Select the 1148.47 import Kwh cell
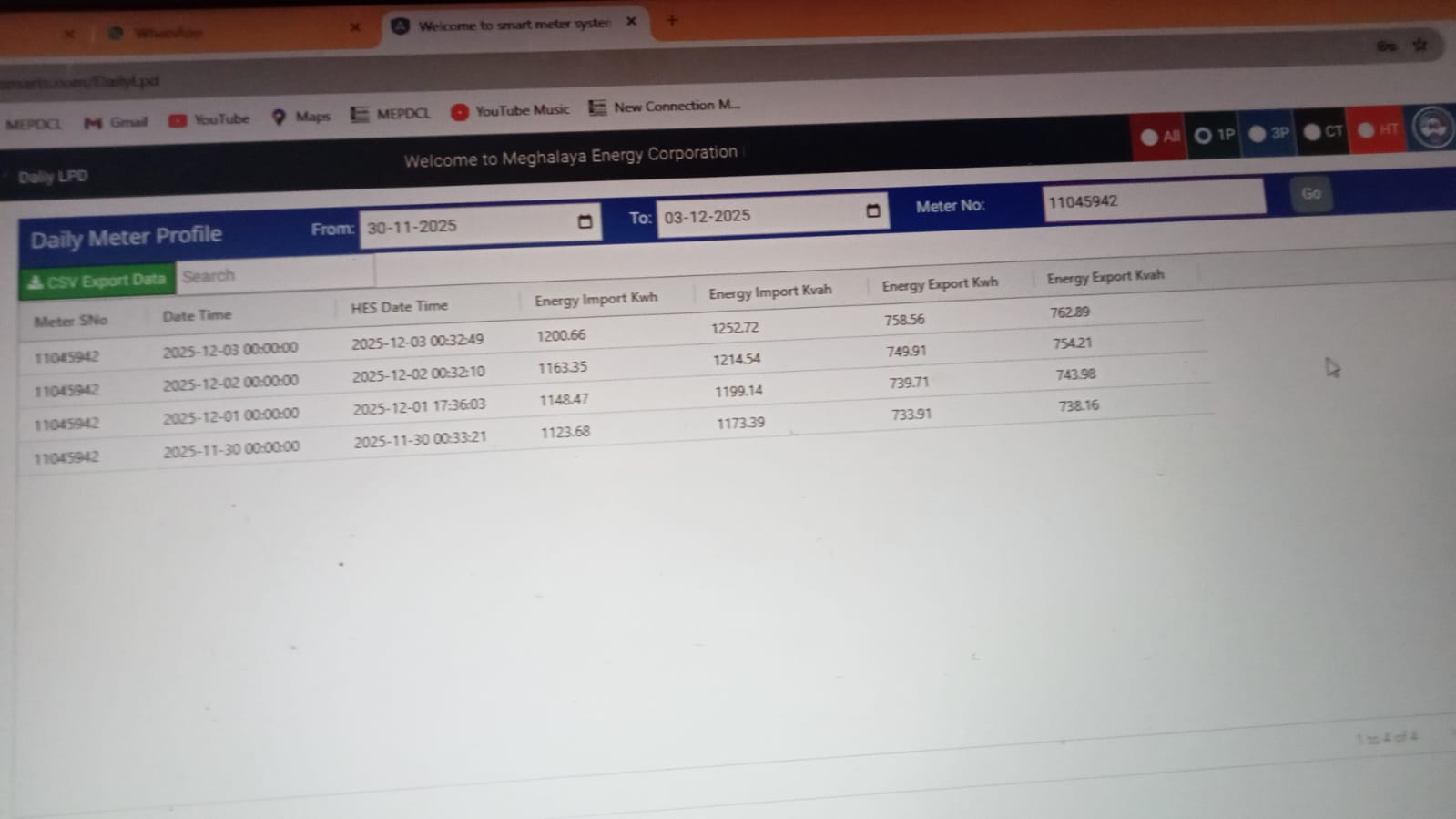This screenshot has height=819, width=1456. [x=564, y=399]
